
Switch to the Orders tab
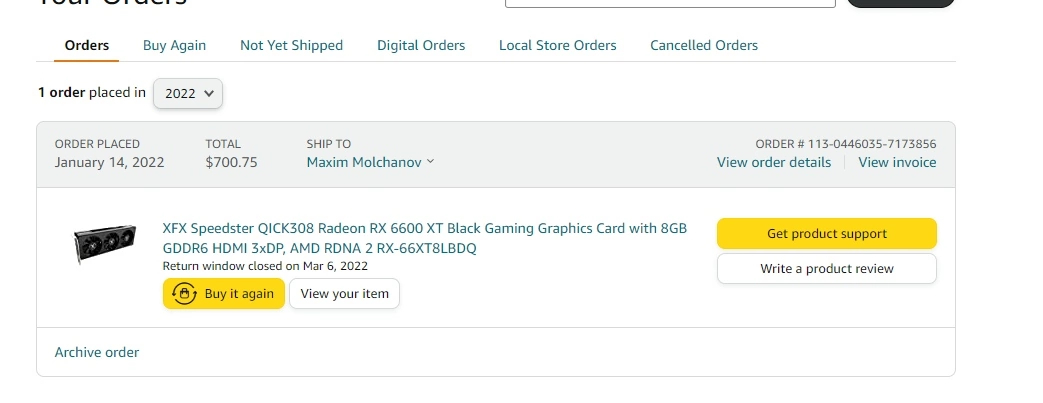(87, 45)
